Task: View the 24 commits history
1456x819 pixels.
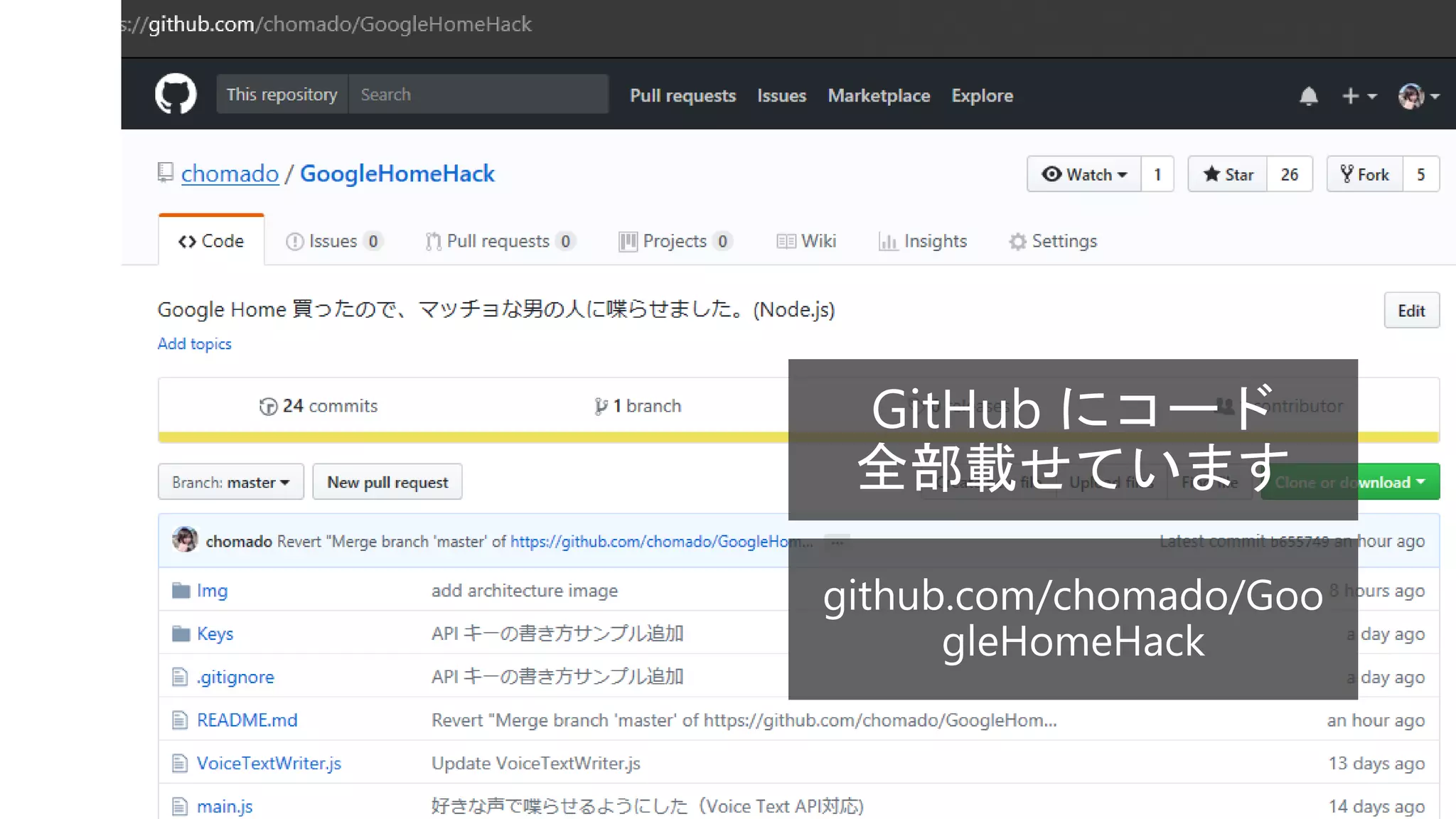Action: coord(318,406)
